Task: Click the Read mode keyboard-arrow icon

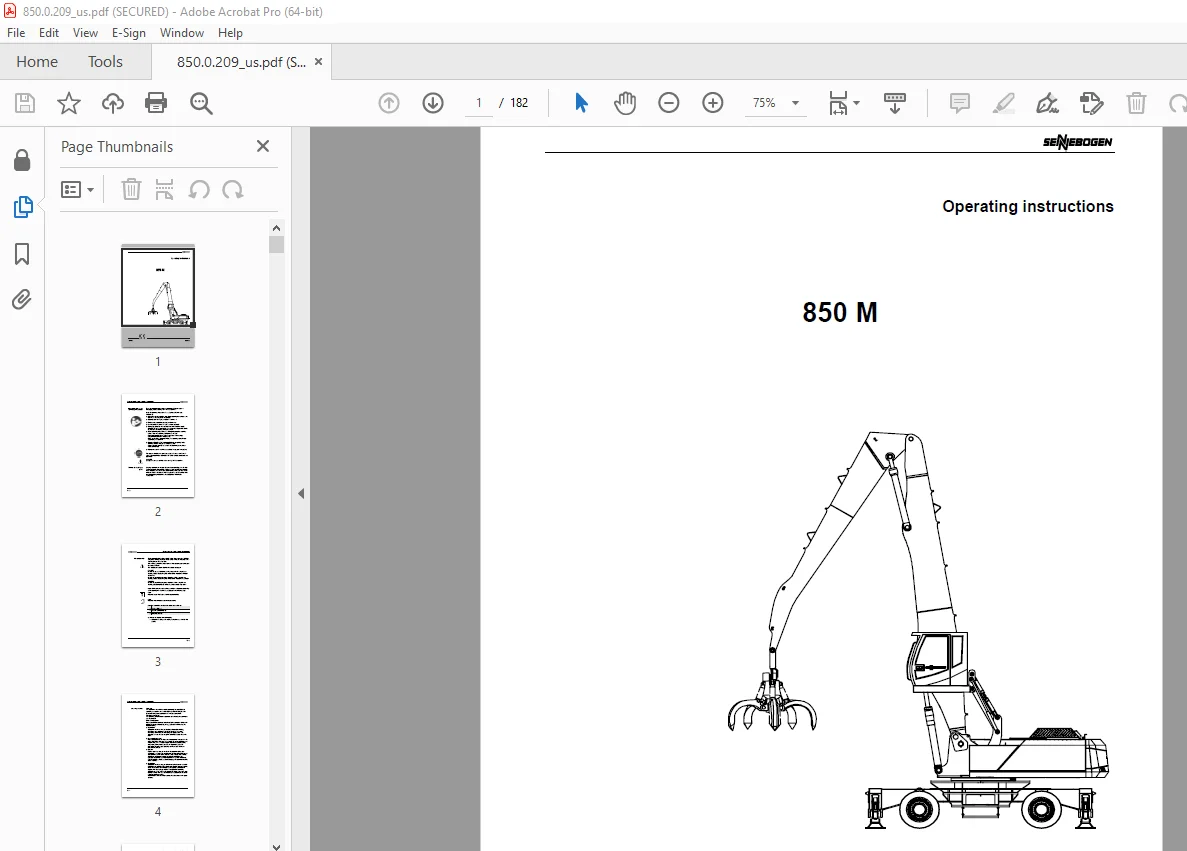Action: [895, 103]
